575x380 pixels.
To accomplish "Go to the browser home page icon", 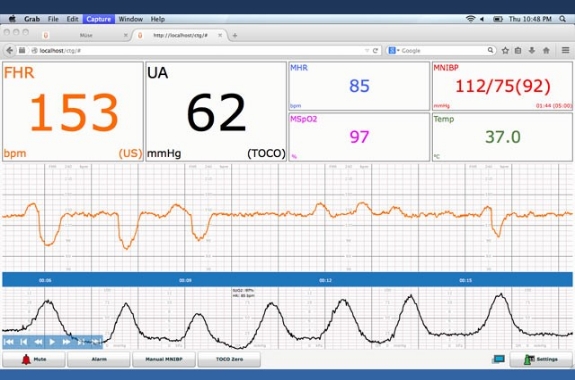I will (546, 51).
